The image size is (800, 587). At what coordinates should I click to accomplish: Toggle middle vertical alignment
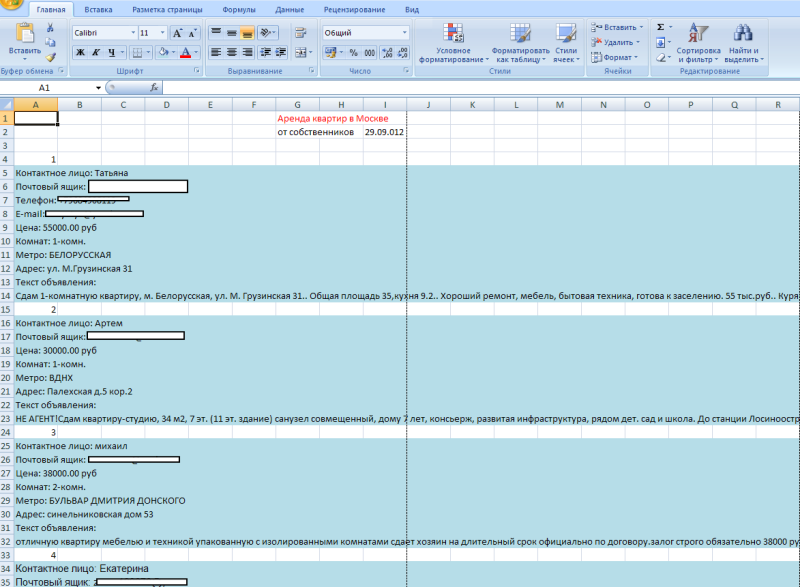pyautogui.click(x=232, y=33)
